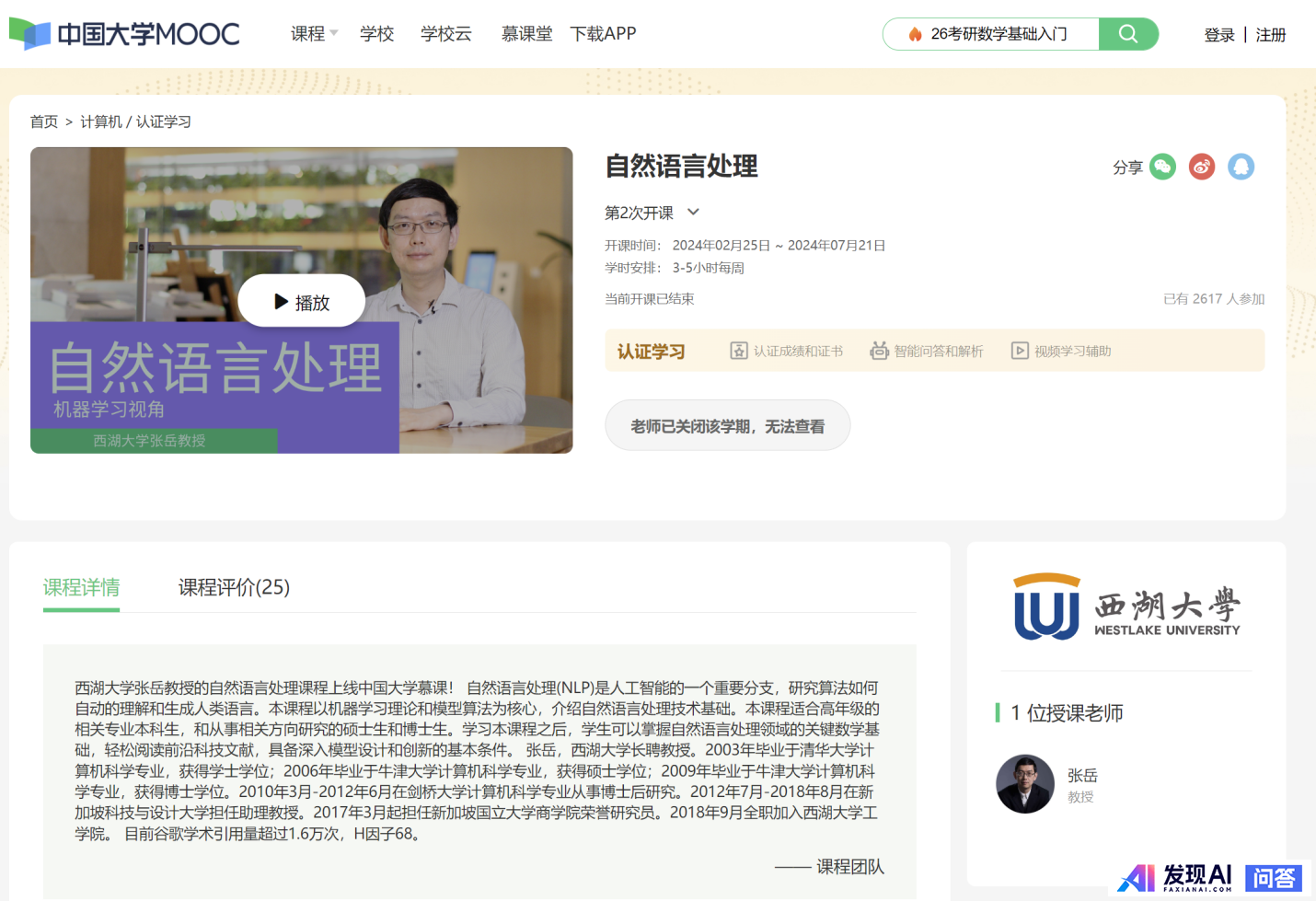
Task: Click the video icon beside 视频学习辅助
Action: [x=1020, y=351]
